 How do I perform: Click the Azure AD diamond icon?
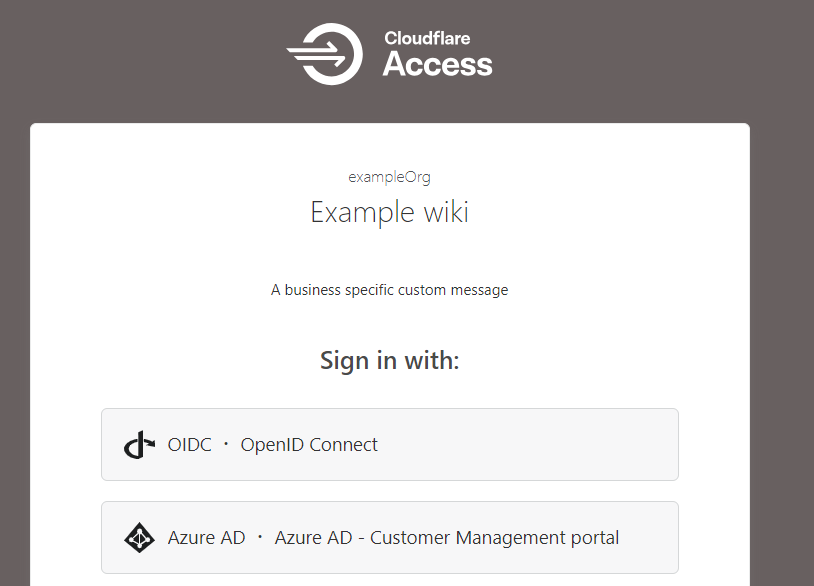click(x=140, y=538)
